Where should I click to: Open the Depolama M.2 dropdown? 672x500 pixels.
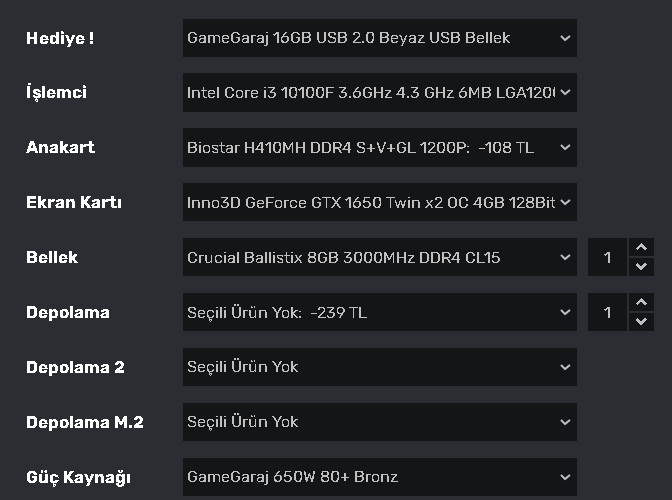pos(370,422)
